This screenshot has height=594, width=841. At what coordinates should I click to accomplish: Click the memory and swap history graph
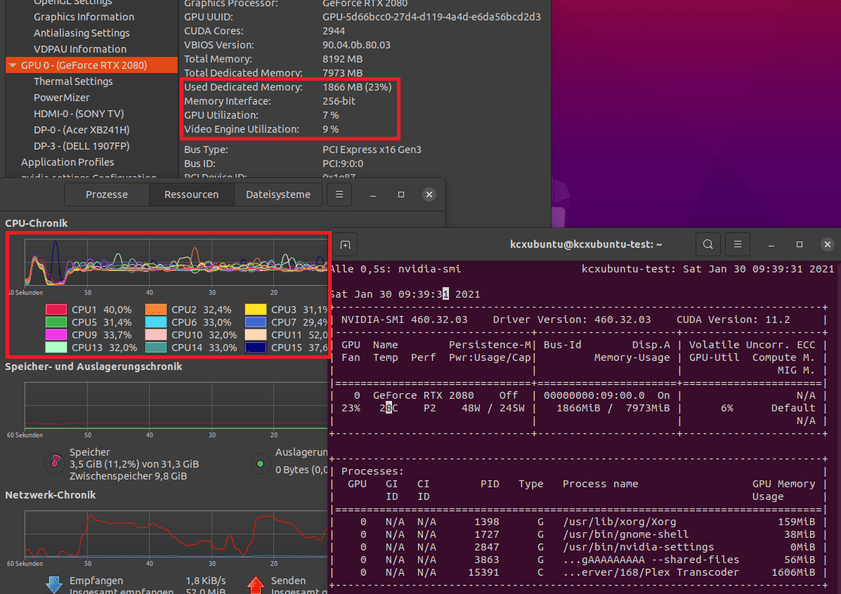[x=176, y=406]
